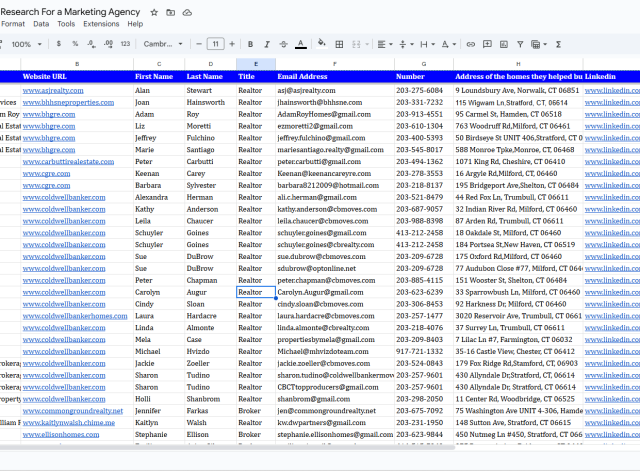Image resolution: width=640 pixels, height=471 pixels.
Task: Open merge cells dropdown arrow
Action: point(367,44)
